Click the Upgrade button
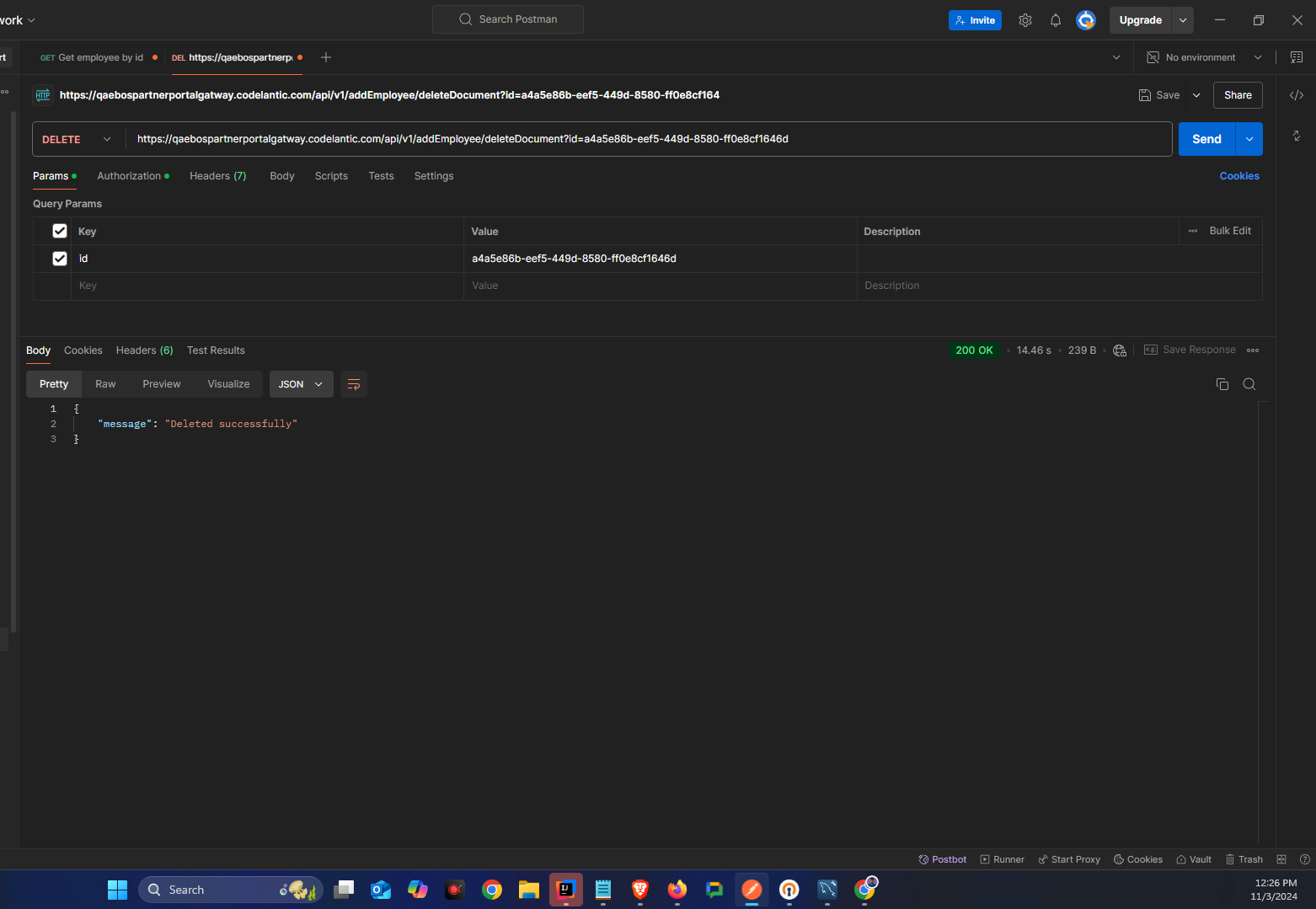Image resolution: width=1316 pixels, height=909 pixels. click(x=1140, y=20)
